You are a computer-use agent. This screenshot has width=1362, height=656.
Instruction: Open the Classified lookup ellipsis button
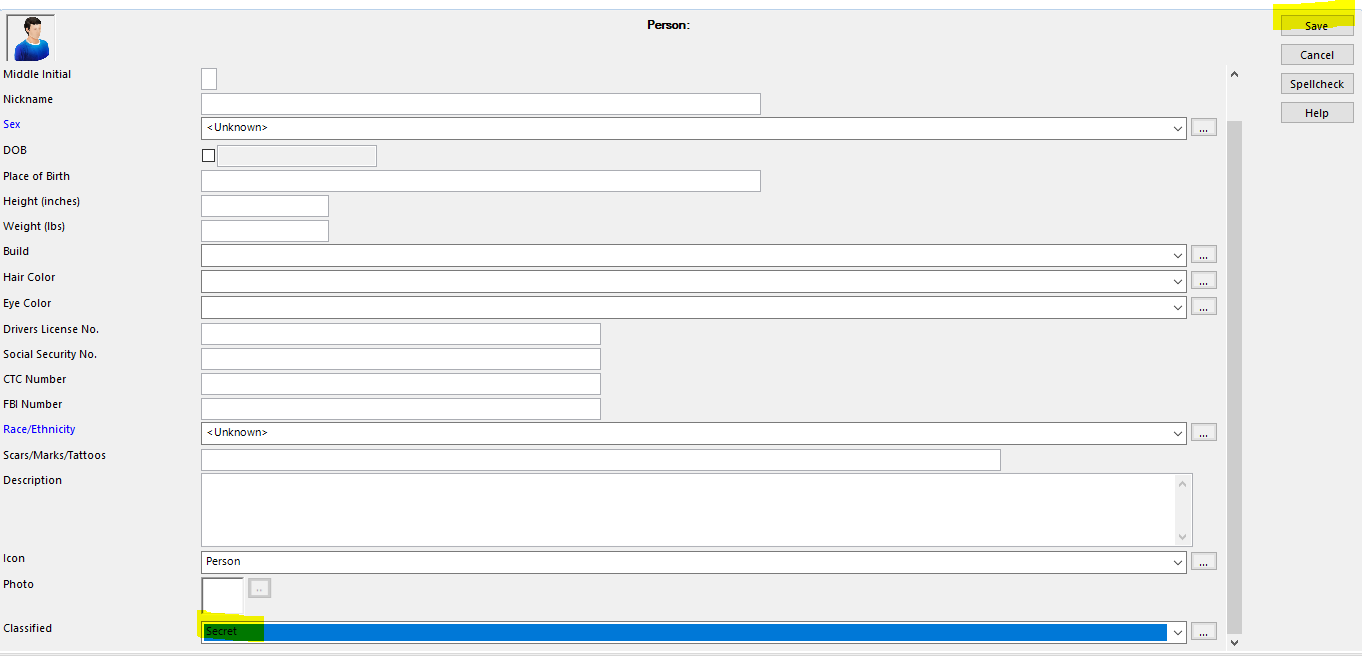(x=1204, y=631)
